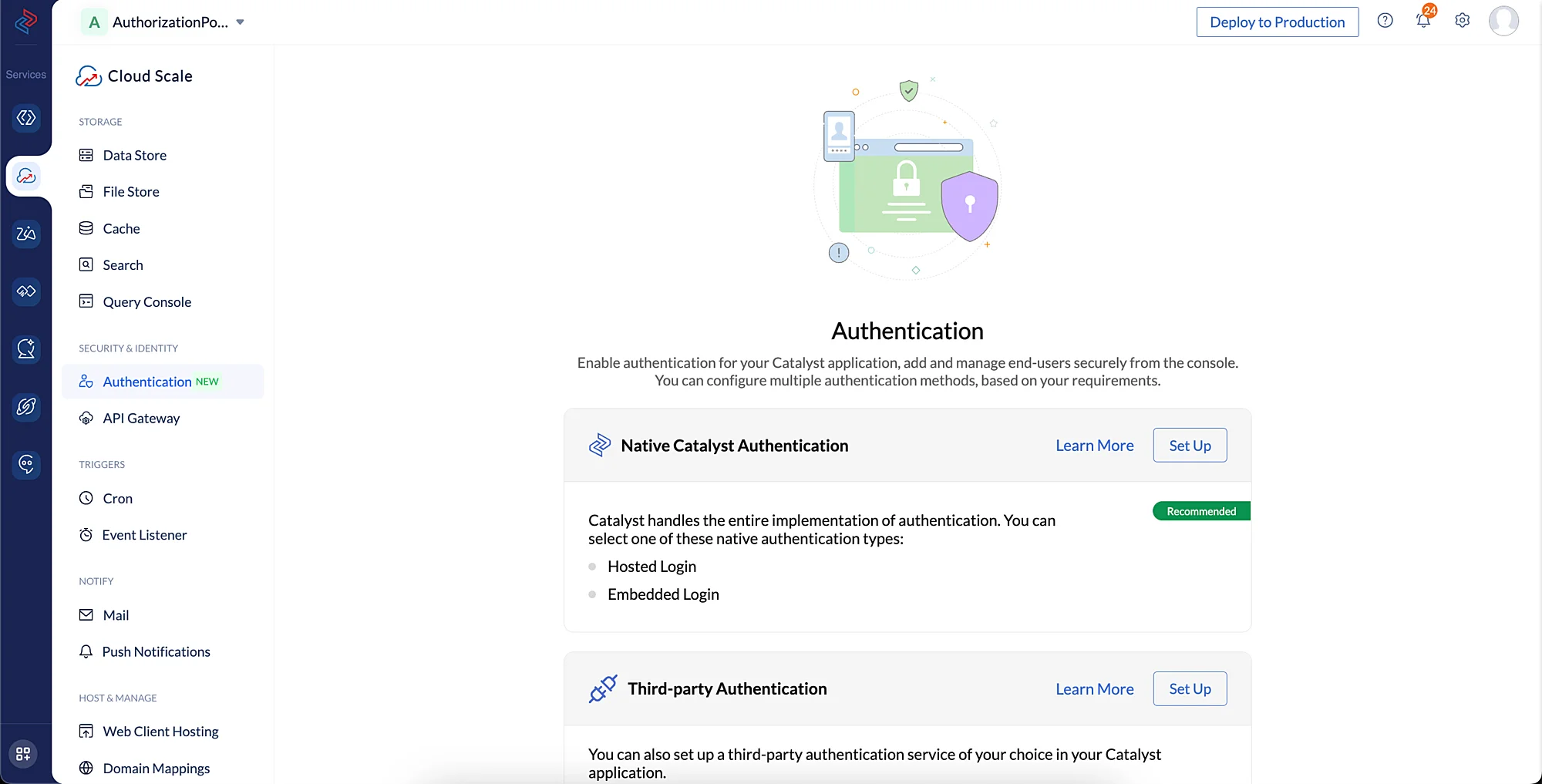Viewport: 1542px width, 784px height.
Task: Open API Gateway in the sidebar
Action: 141,419
